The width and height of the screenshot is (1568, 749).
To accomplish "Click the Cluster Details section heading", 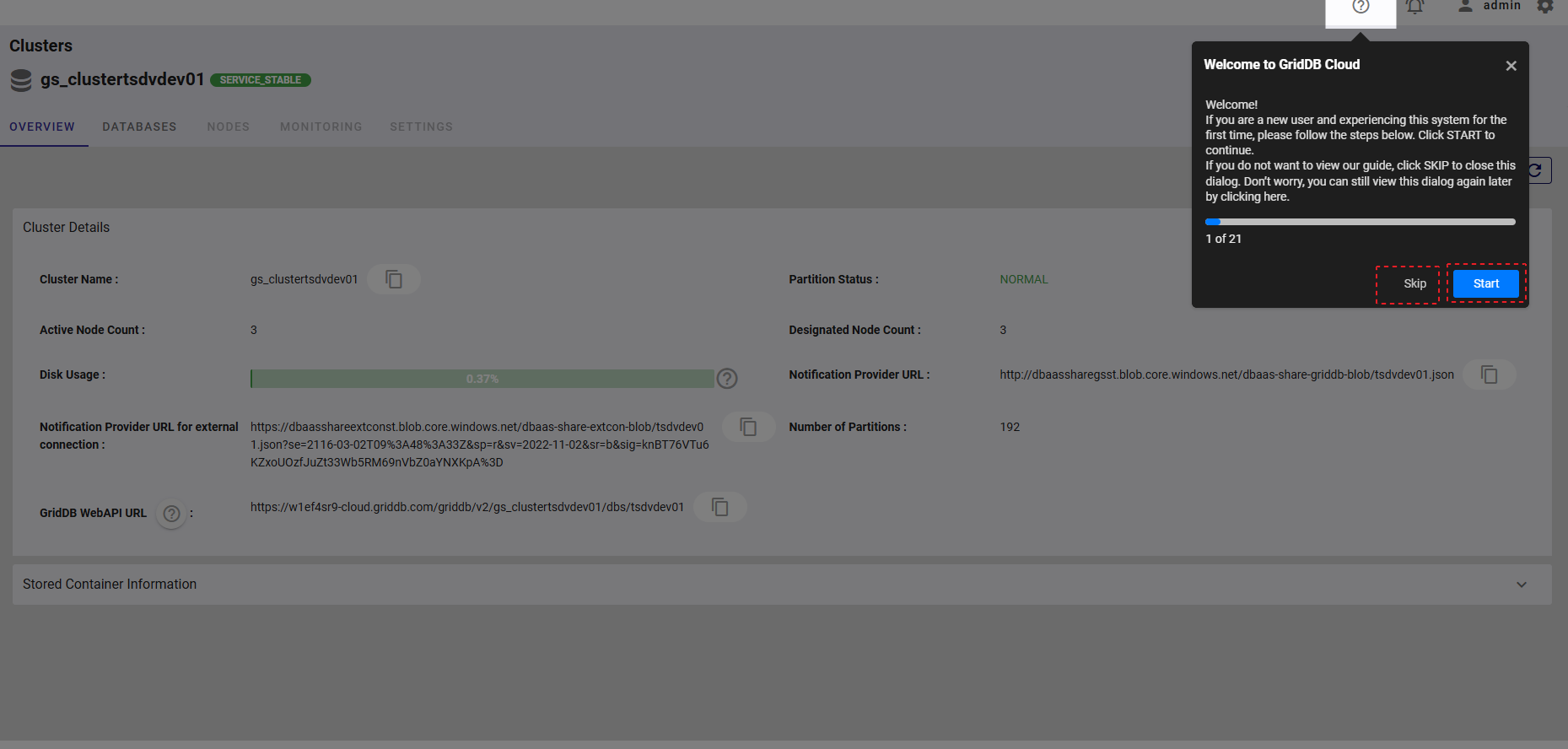I will click(66, 228).
